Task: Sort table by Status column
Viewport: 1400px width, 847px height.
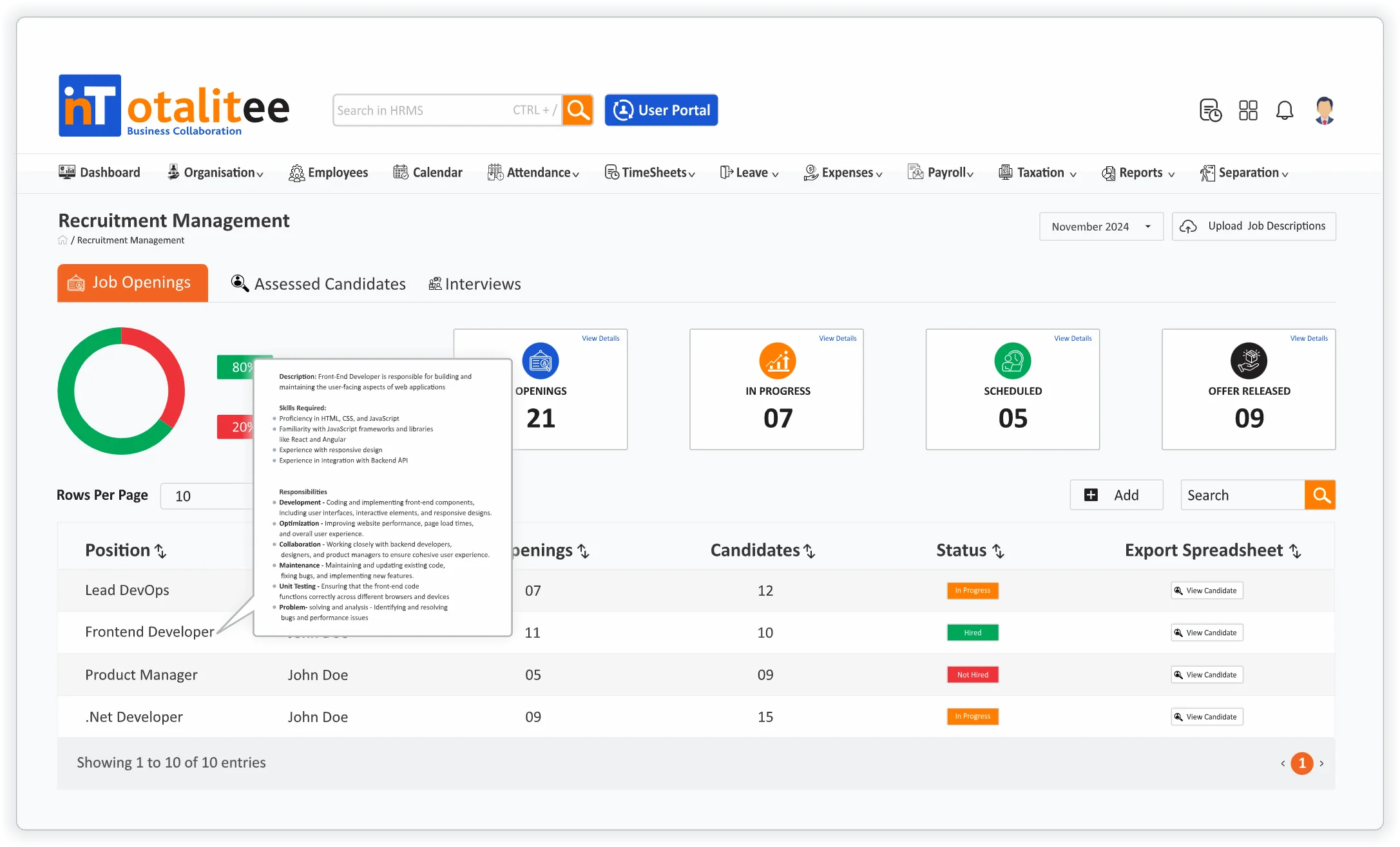Action: coord(998,551)
